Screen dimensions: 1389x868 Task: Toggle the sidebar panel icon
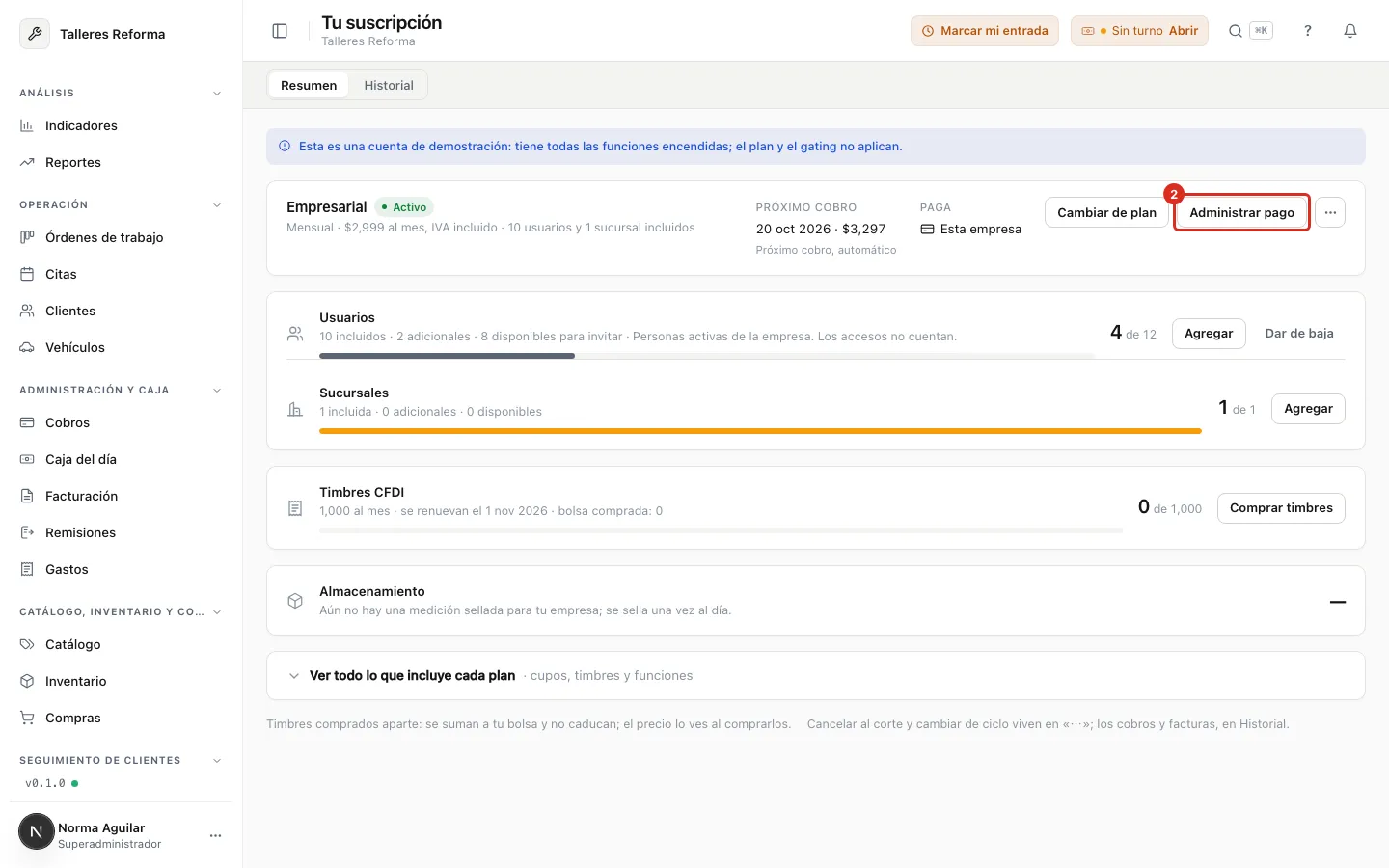click(x=280, y=31)
